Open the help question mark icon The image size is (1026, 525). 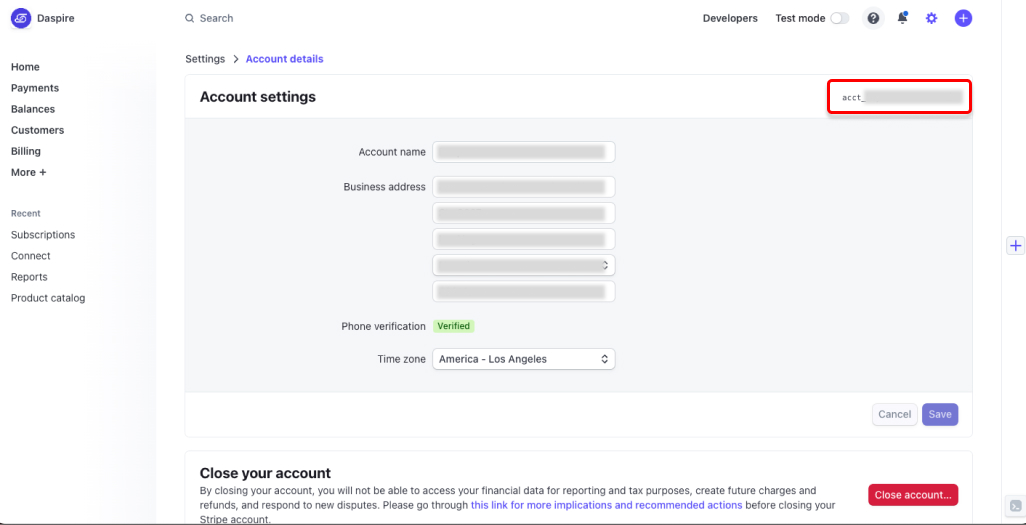pyautogui.click(x=873, y=18)
